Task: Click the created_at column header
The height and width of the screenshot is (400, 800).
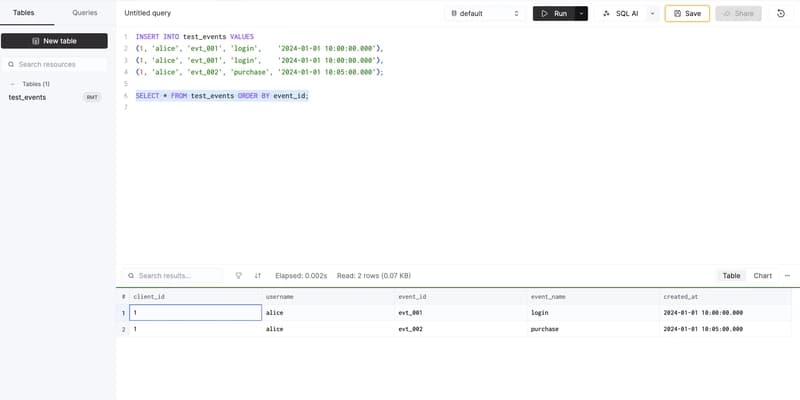Action: click(x=726, y=296)
